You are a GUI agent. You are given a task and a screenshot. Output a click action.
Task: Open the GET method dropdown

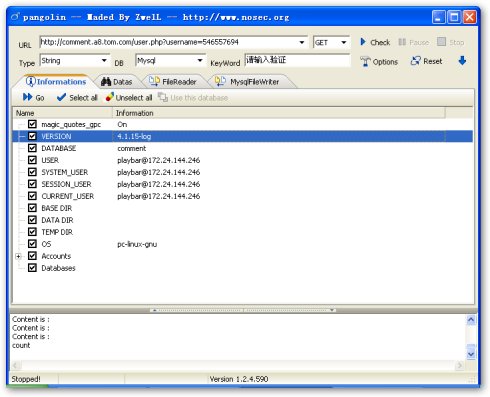[x=344, y=42]
